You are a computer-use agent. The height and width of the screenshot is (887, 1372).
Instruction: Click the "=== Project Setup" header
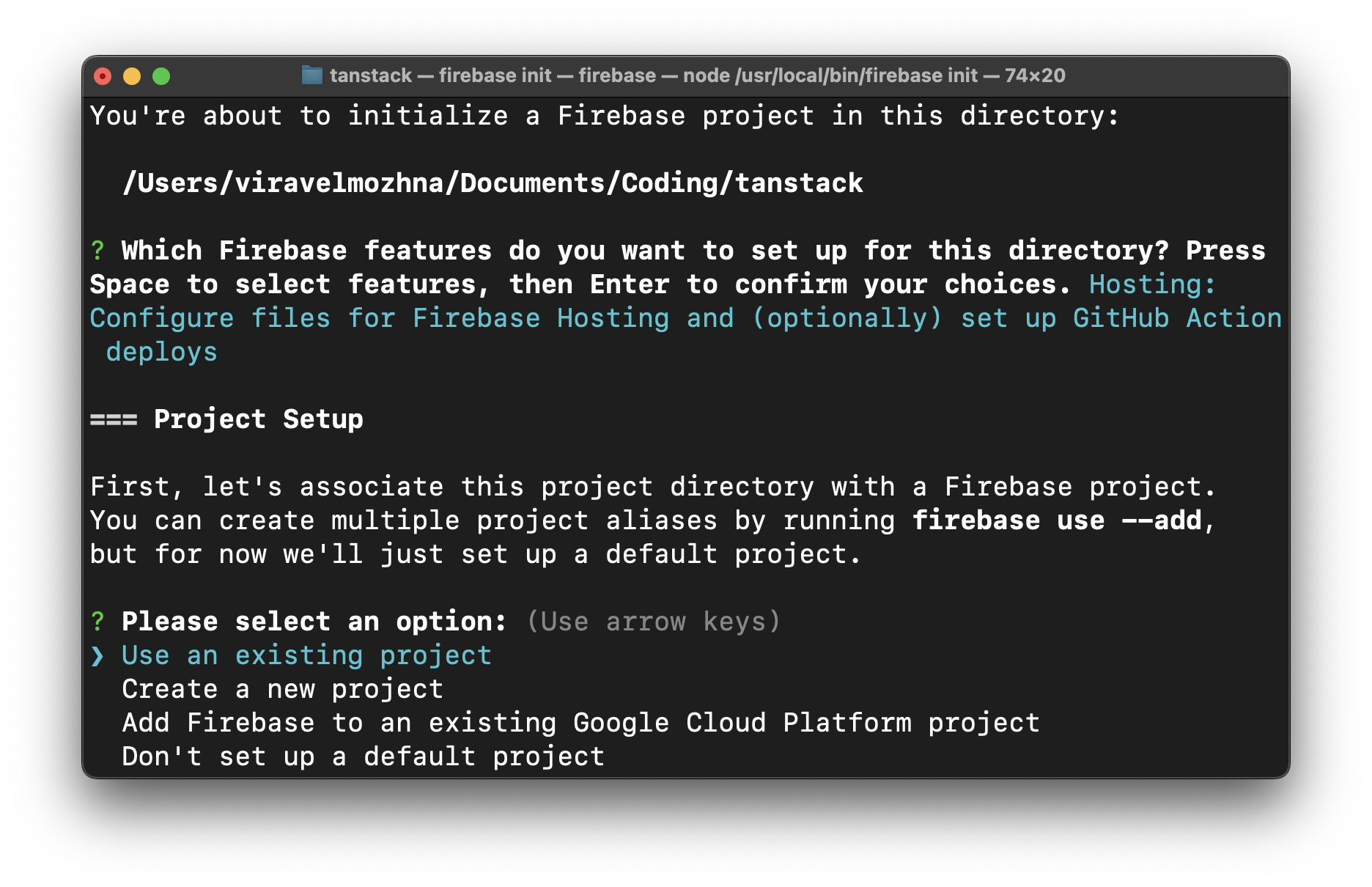point(226,419)
